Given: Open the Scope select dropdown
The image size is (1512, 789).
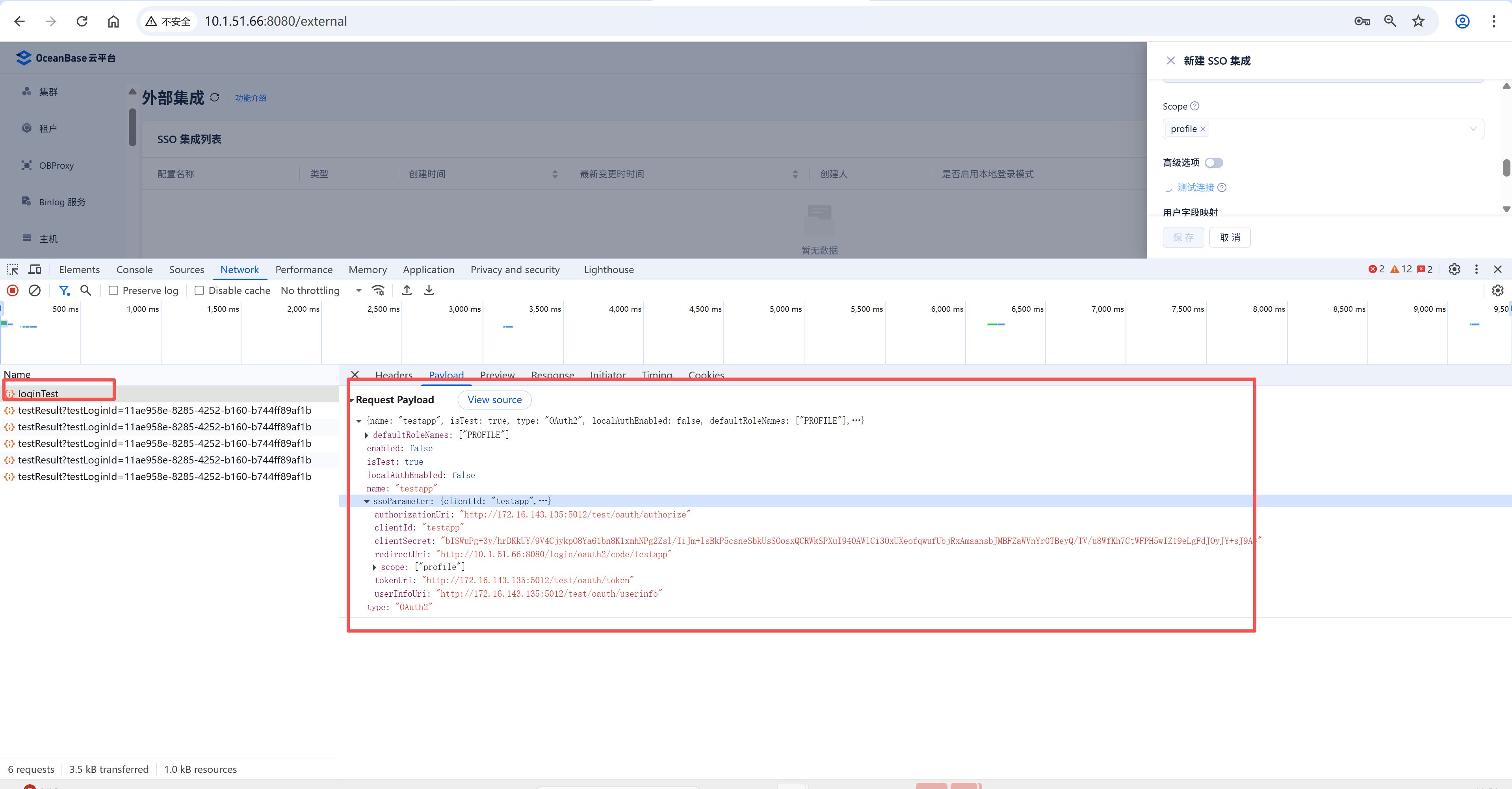Looking at the screenshot, I should [x=1323, y=128].
